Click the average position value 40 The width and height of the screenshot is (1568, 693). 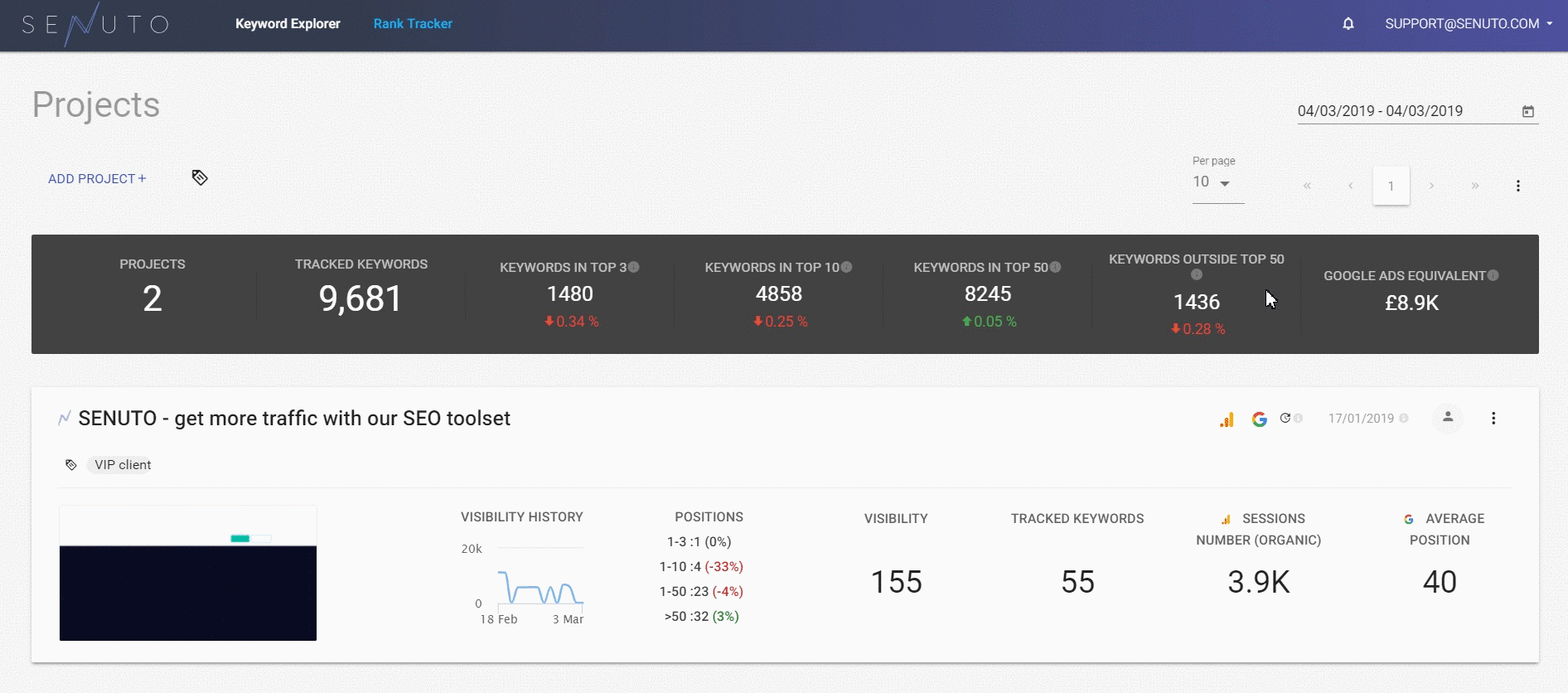(1440, 582)
